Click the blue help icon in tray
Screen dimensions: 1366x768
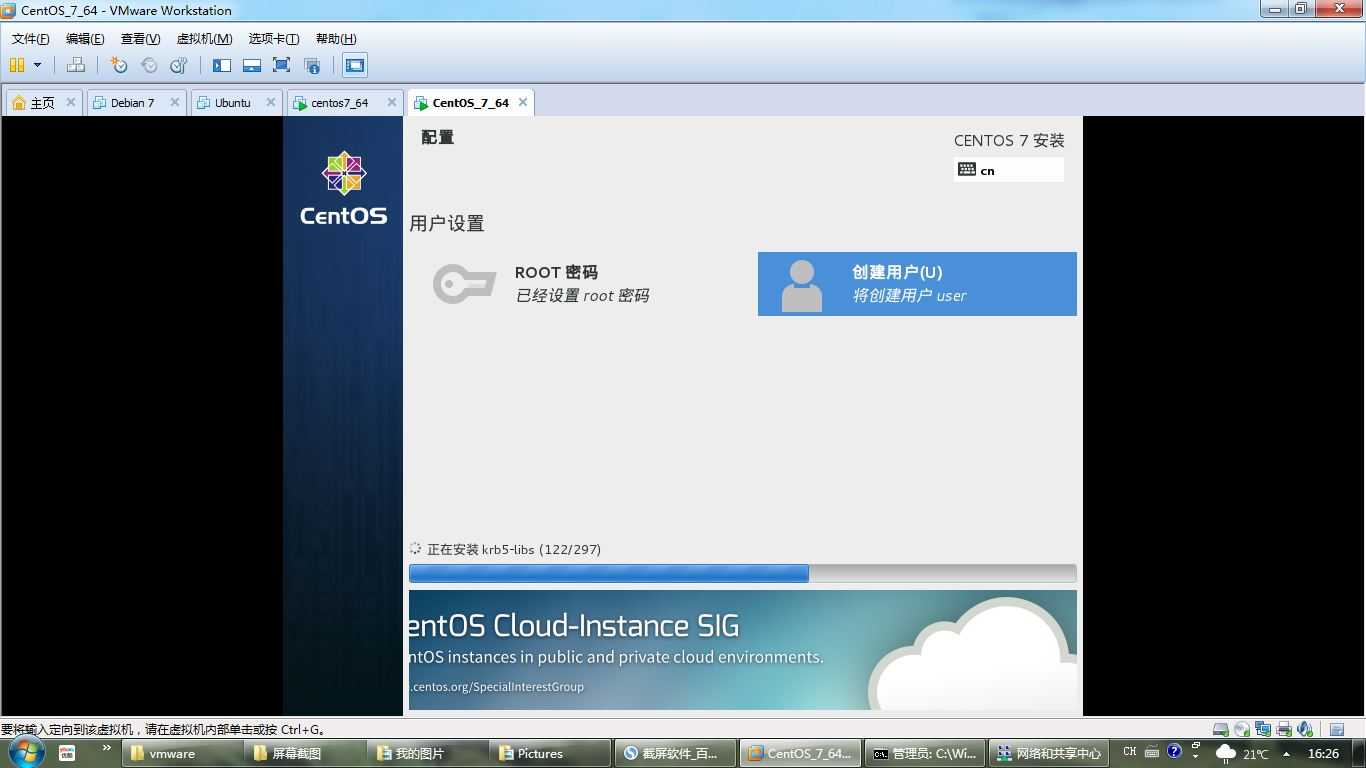[1174, 751]
